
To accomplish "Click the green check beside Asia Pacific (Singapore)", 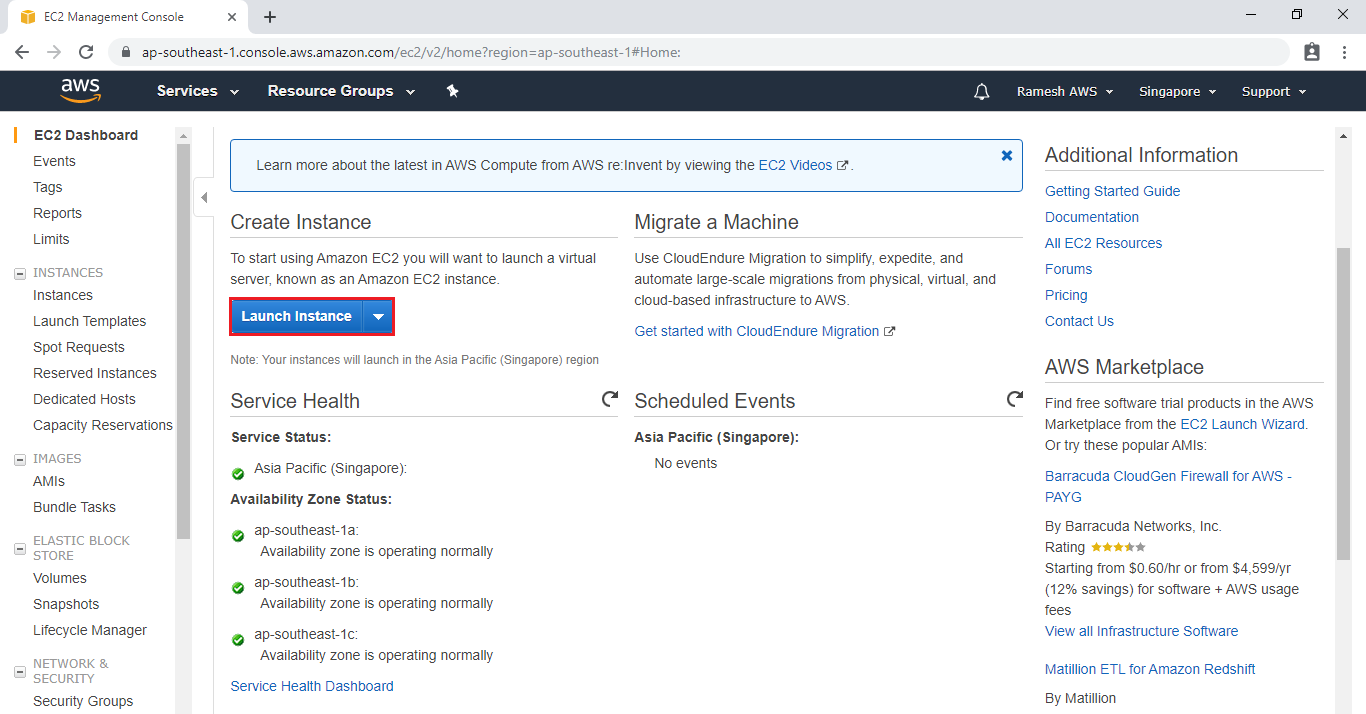I will (238, 474).
